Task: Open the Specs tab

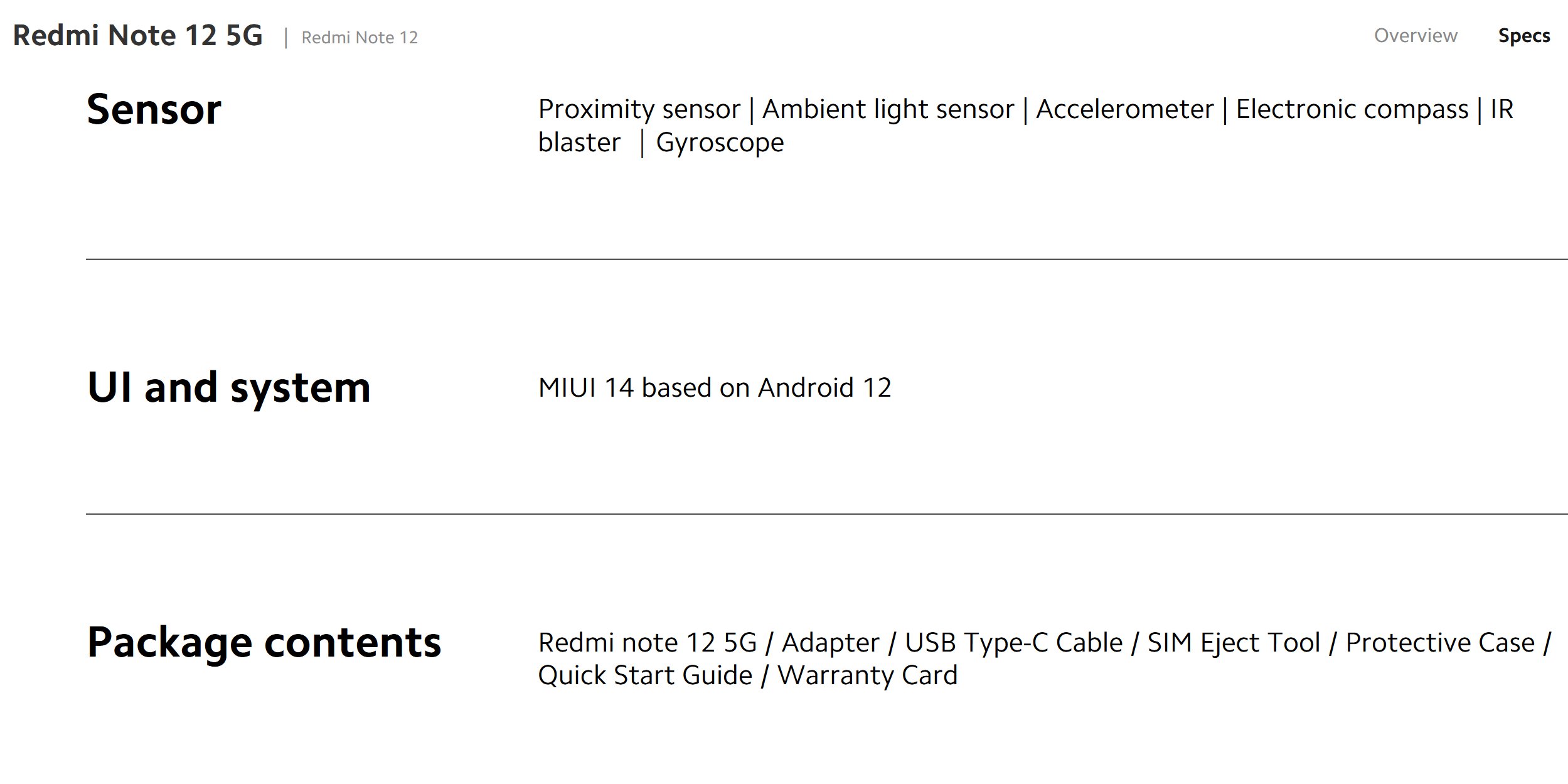Action: 1524,36
